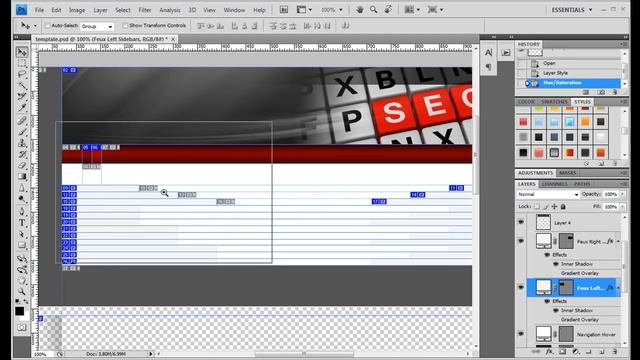Select the Zoom tool in toolbox
This screenshot has height=360, width=640.
(22, 291)
